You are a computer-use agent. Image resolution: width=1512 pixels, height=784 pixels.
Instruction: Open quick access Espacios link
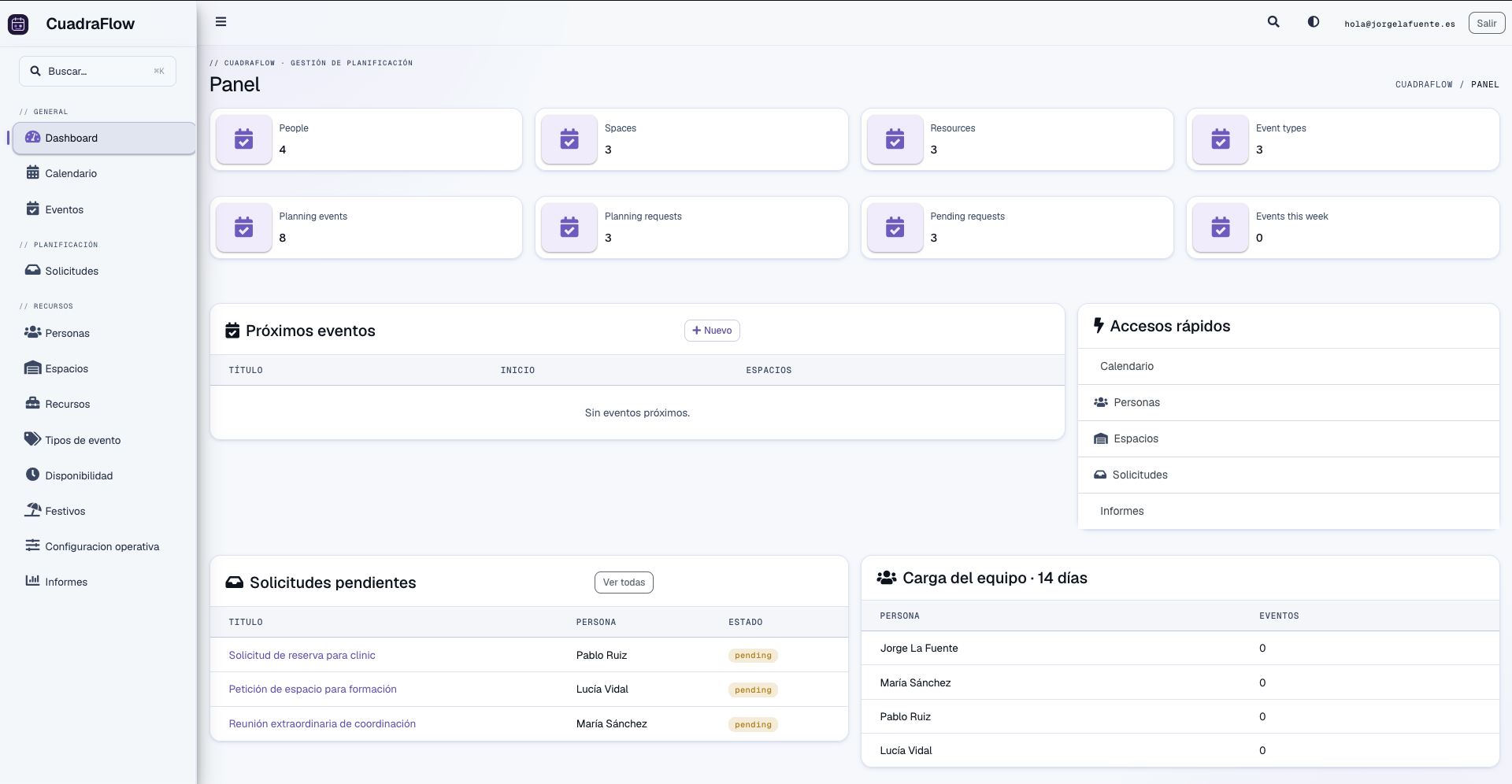pos(1288,439)
